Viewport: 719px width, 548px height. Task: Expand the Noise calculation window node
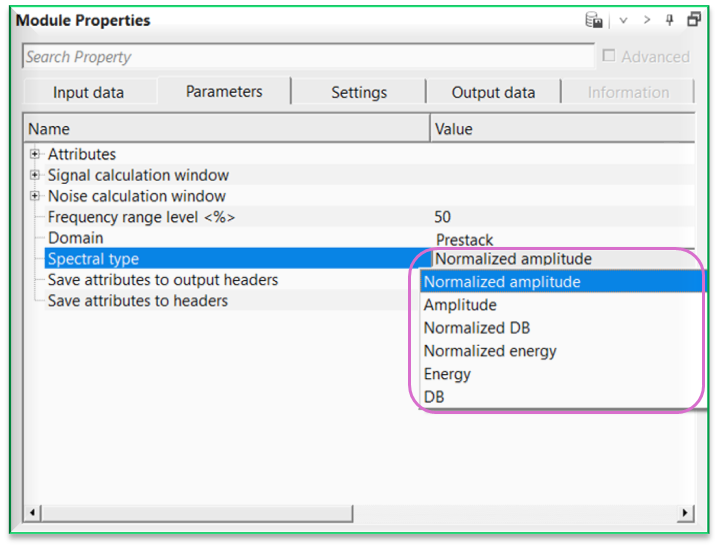pos(35,196)
